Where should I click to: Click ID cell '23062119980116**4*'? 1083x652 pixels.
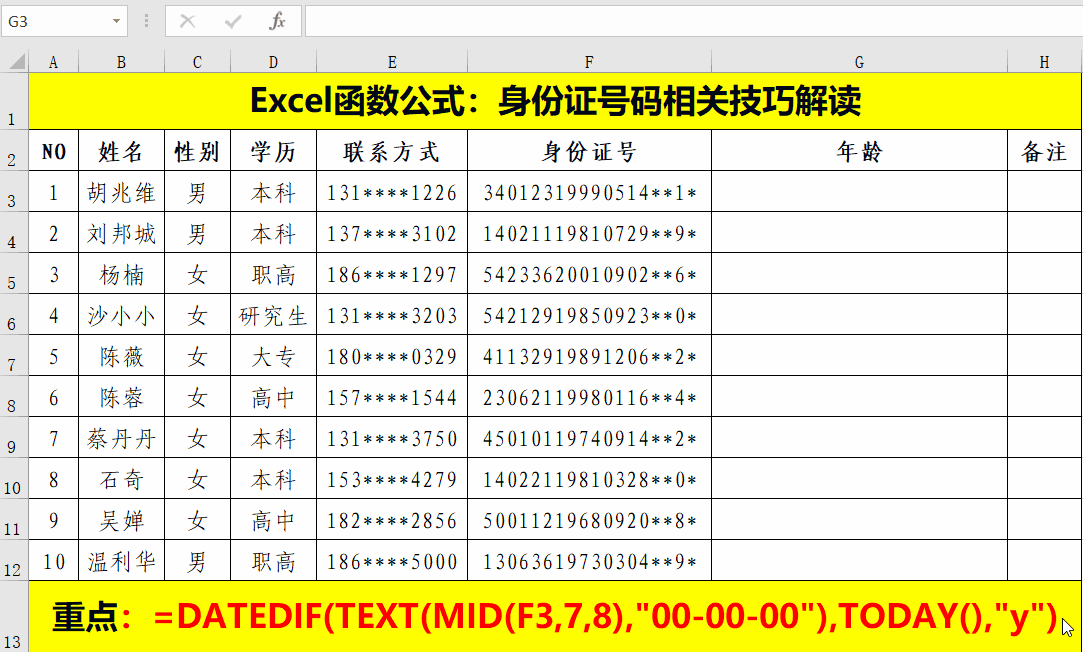(x=589, y=396)
